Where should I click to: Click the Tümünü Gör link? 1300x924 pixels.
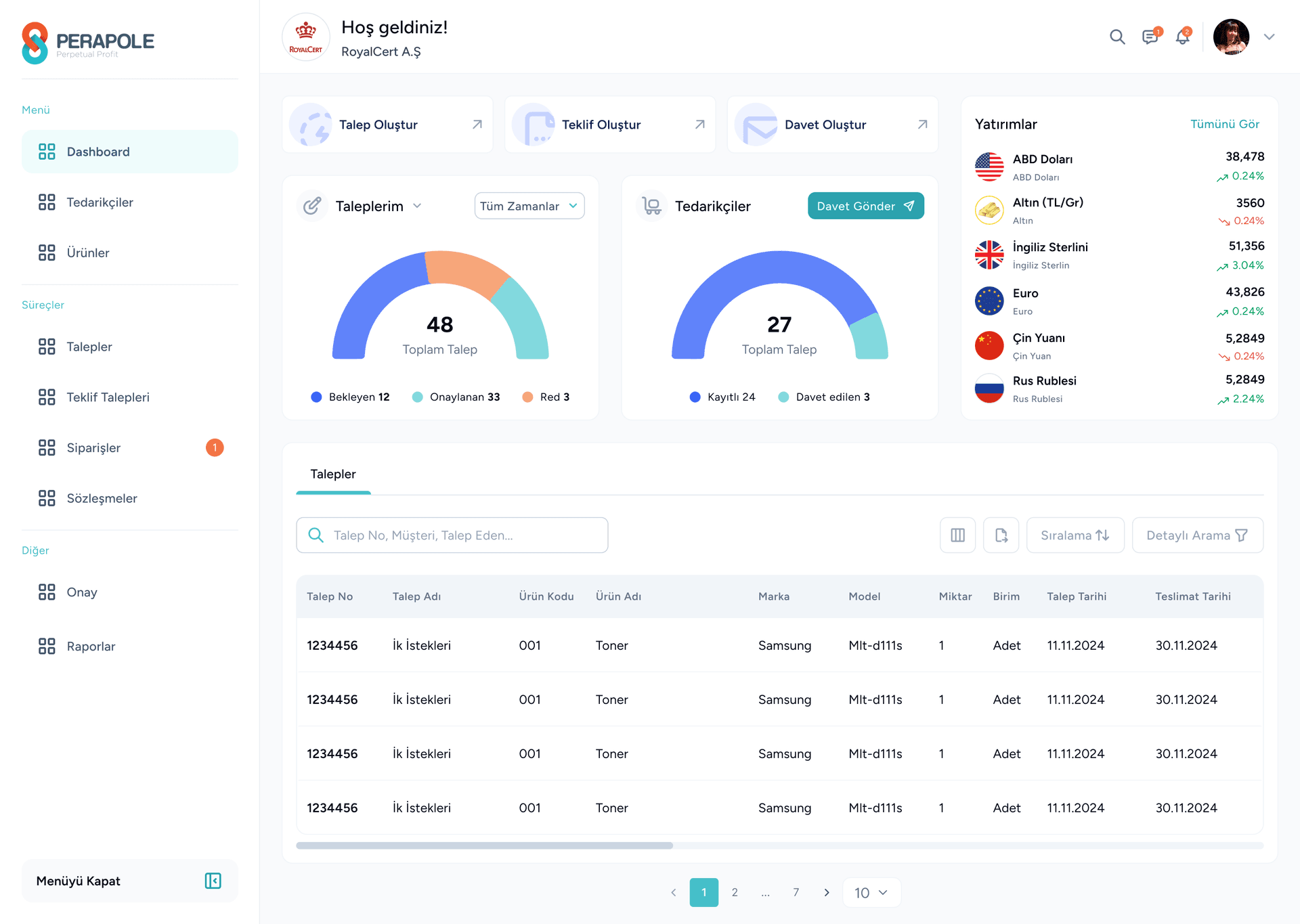tap(1225, 124)
